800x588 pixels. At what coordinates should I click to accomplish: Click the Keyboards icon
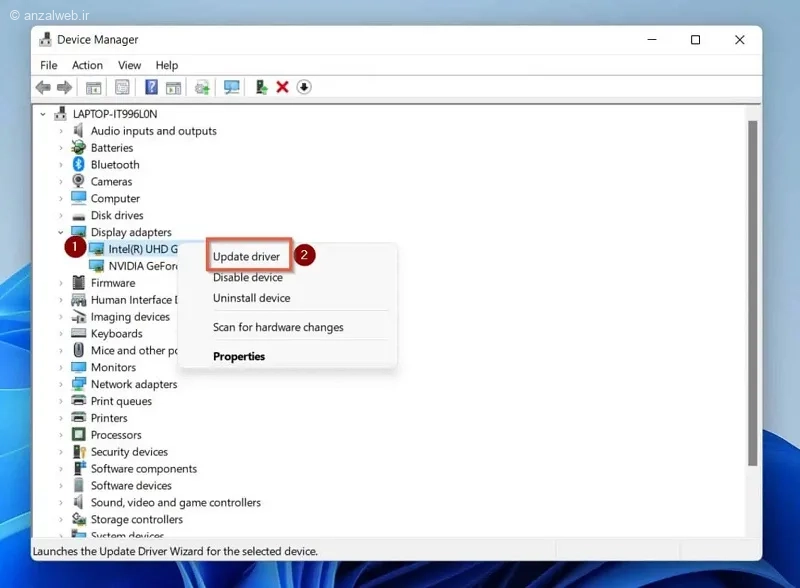tap(78, 333)
